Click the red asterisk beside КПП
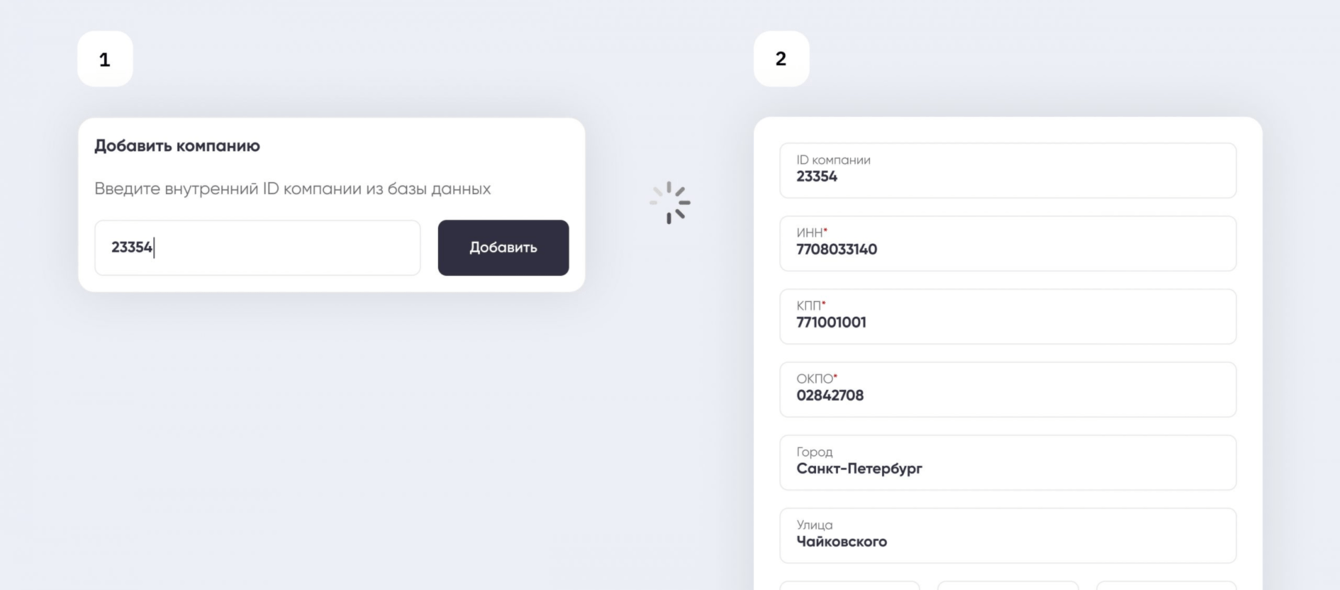Image resolution: width=1340 pixels, height=590 pixels. click(x=824, y=304)
